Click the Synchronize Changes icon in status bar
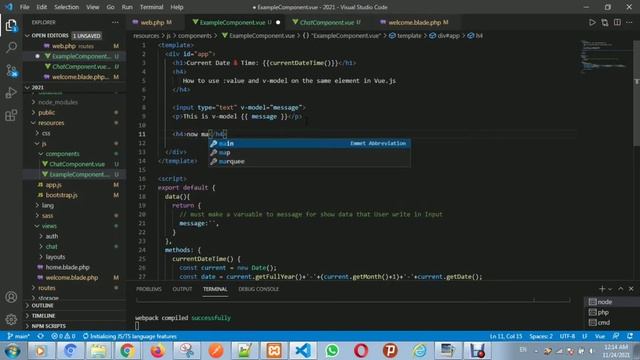The height and width of the screenshot is (360, 640). point(40,336)
